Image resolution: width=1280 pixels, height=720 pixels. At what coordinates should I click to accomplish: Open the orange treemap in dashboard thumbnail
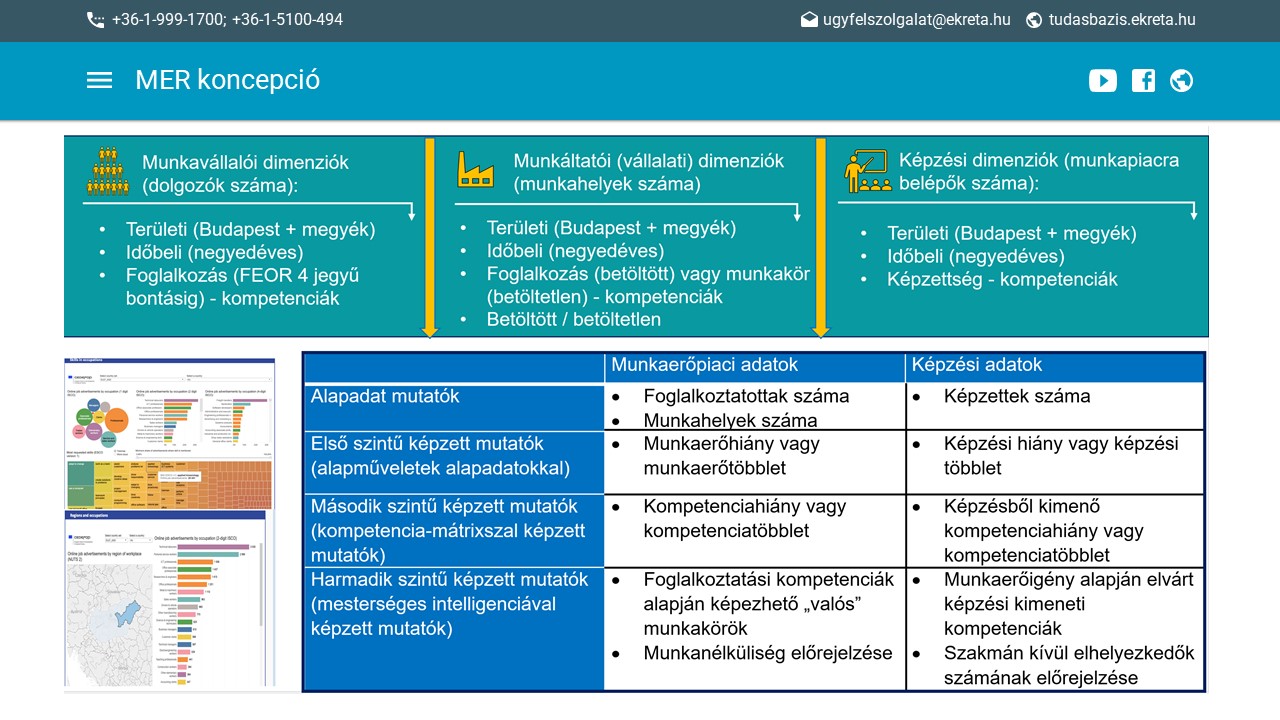(x=170, y=483)
